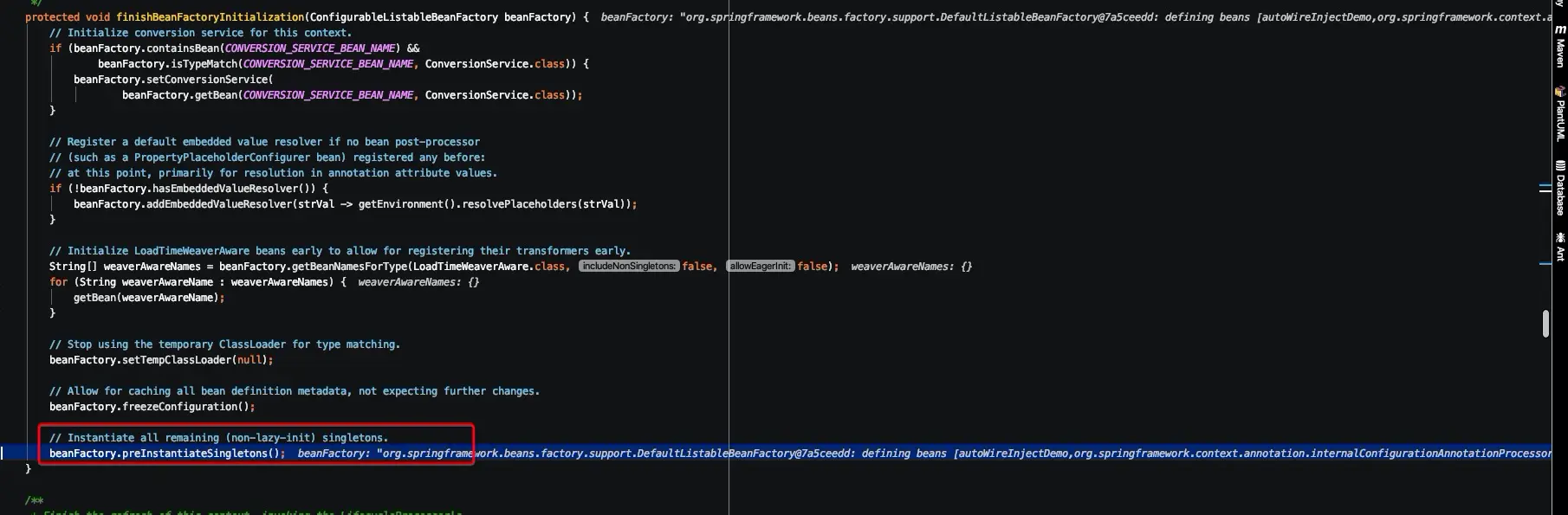
Task: Click the 'Stop using the temporary ClassLoader' comment
Action: click(224, 344)
